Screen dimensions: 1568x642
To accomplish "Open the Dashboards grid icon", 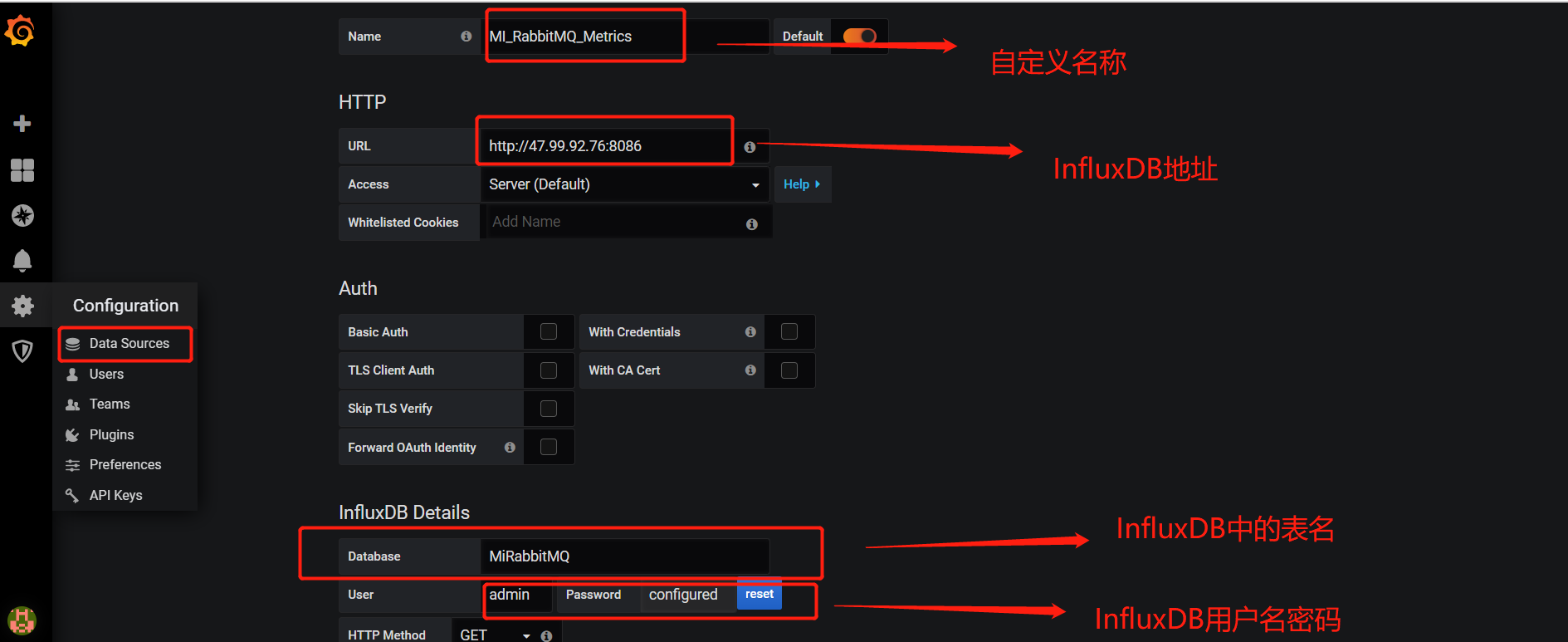I will pyautogui.click(x=22, y=170).
